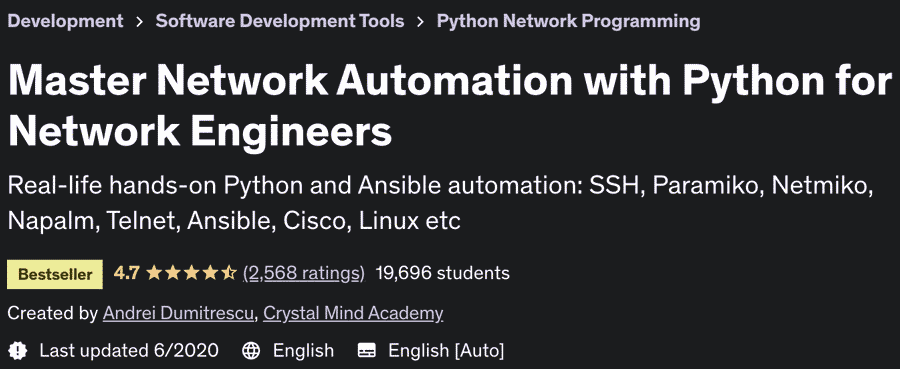Click the half-filled fifth rating star

[229, 273]
